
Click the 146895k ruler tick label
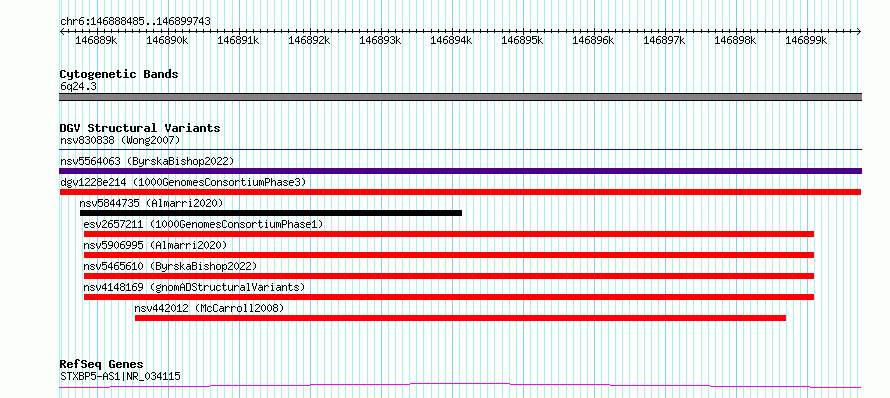point(522,40)
